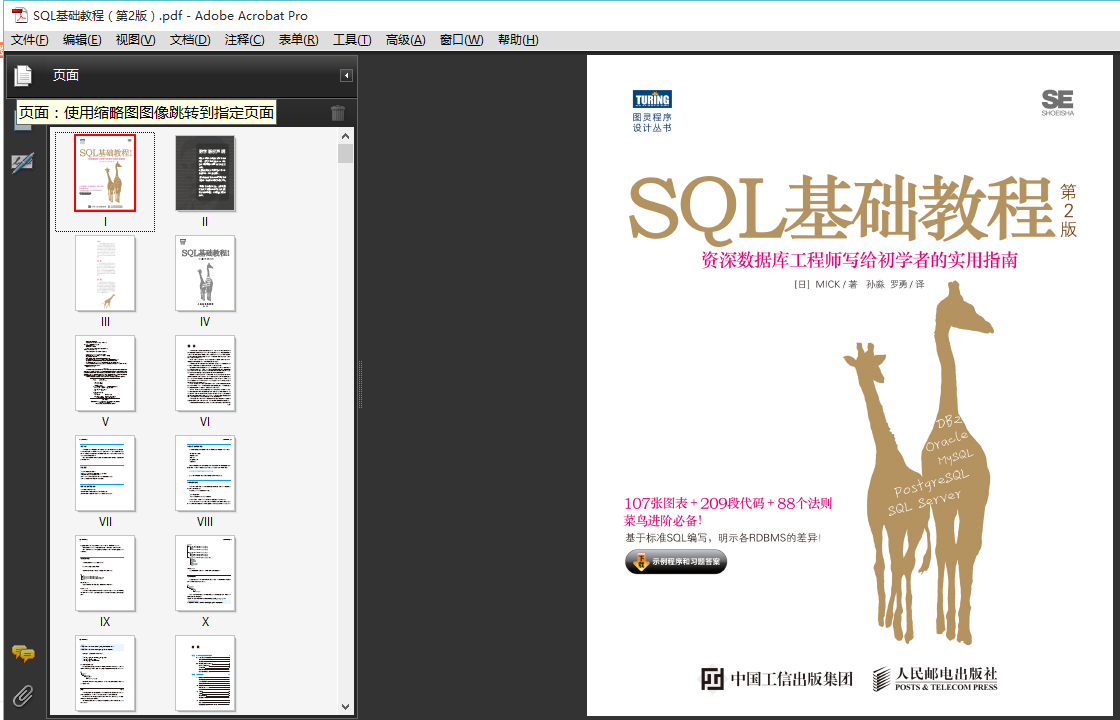1120x720 pixels.
Task: Click the SE SHOEISHA logo on the cover
Action: tap(1057, 102)
